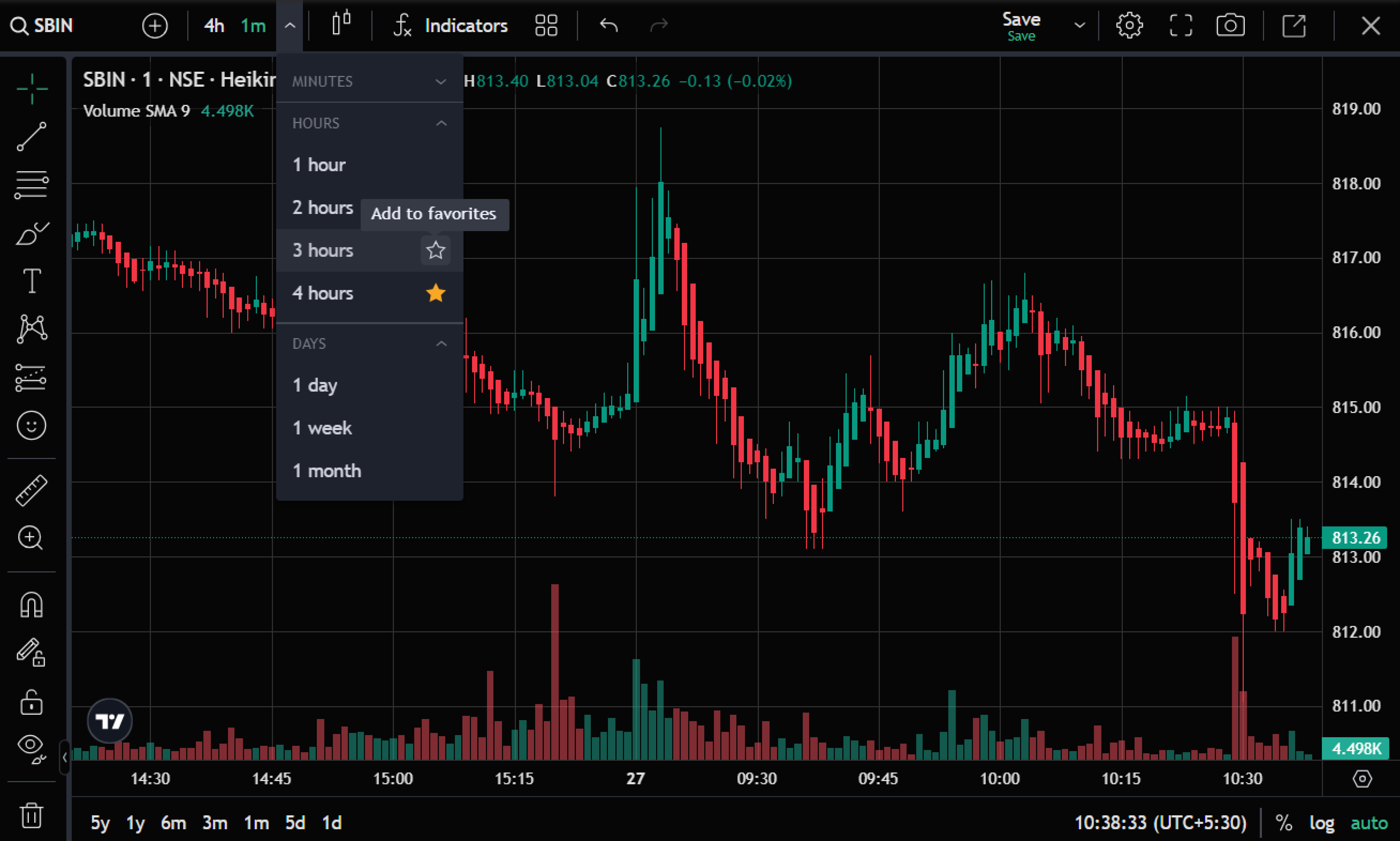This screenshot has height=841, width=1400.
Task: Switch to the 4h favorite interval
Action: coord(214,25)
